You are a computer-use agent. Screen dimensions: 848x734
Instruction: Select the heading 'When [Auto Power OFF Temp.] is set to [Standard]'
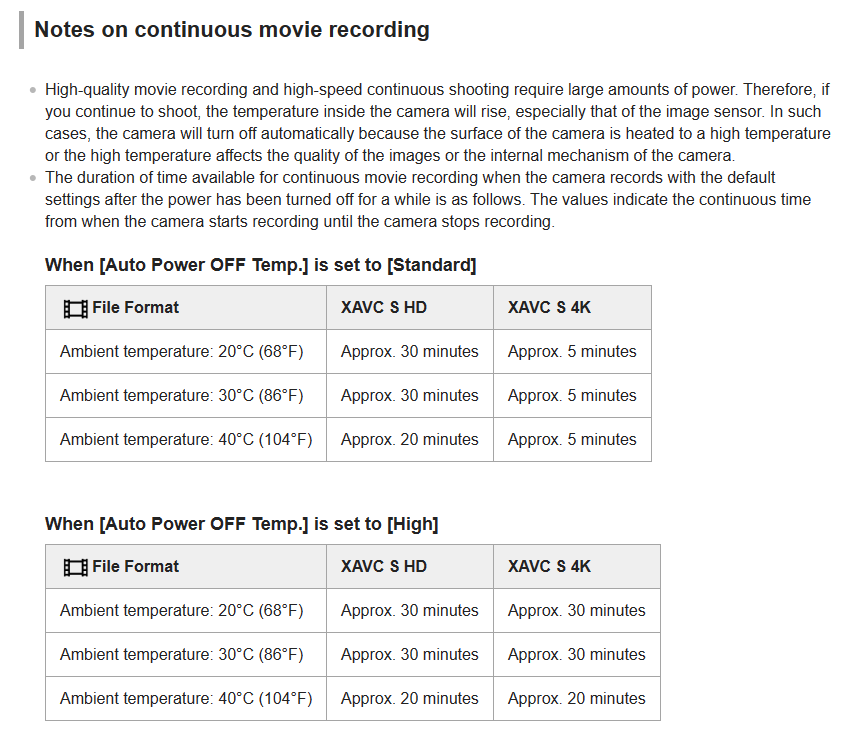pyautogui.click(x=261, y=265)
